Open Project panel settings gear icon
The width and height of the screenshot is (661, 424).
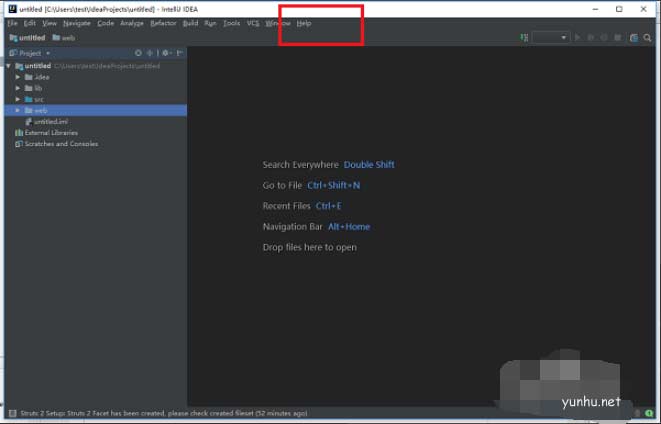pyautogui.click(x=162, y=53)
